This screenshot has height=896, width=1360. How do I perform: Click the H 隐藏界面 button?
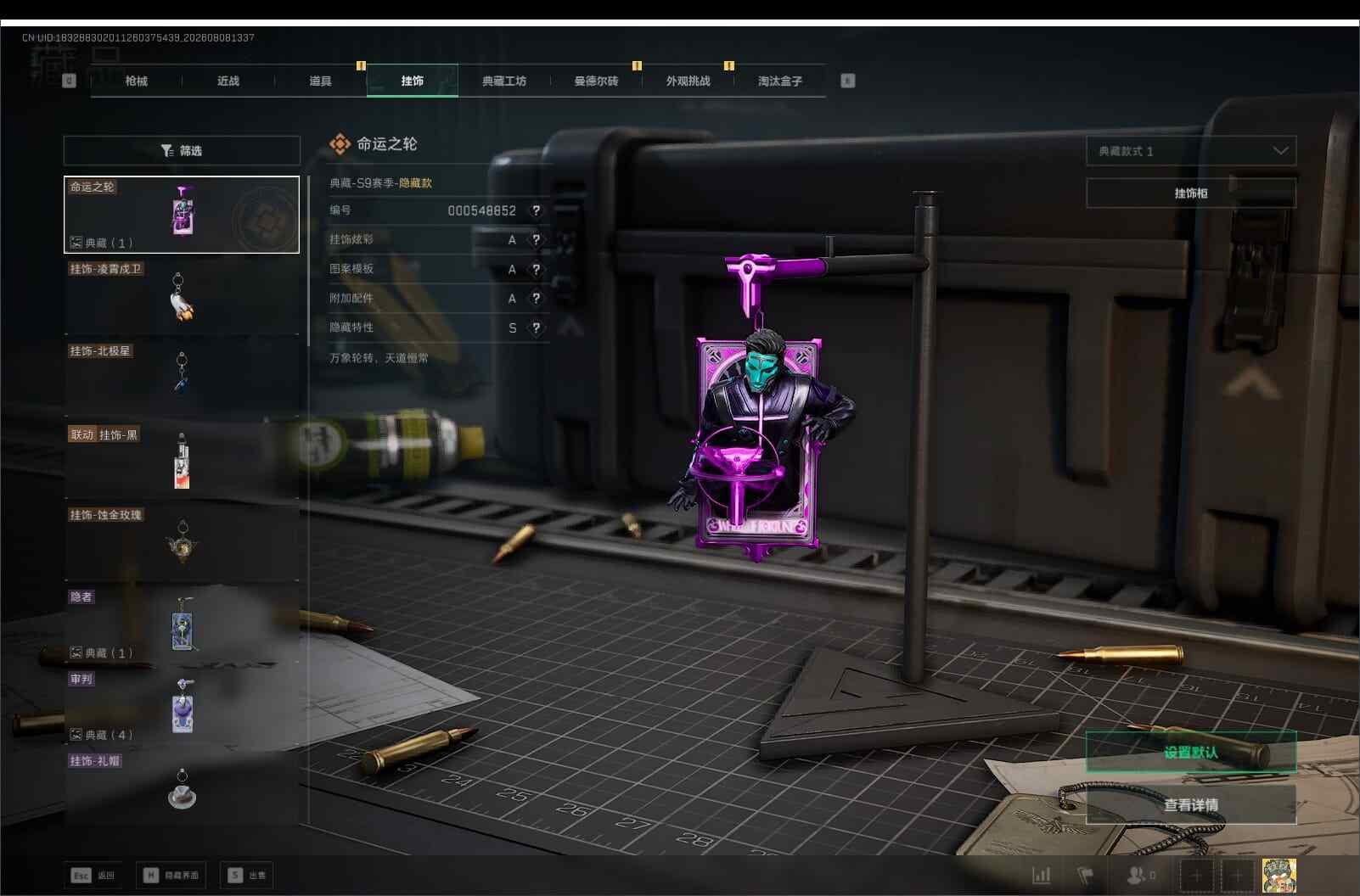tap(171, 875)
